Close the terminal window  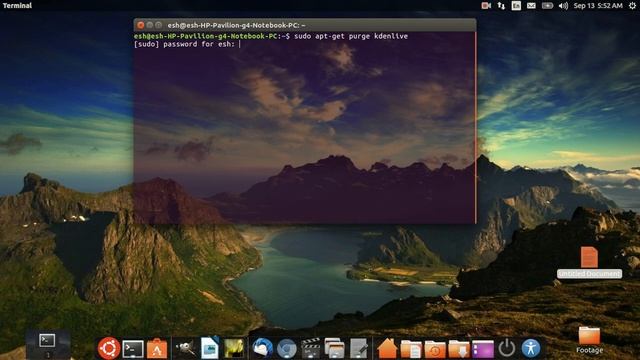tap(141, 25)
